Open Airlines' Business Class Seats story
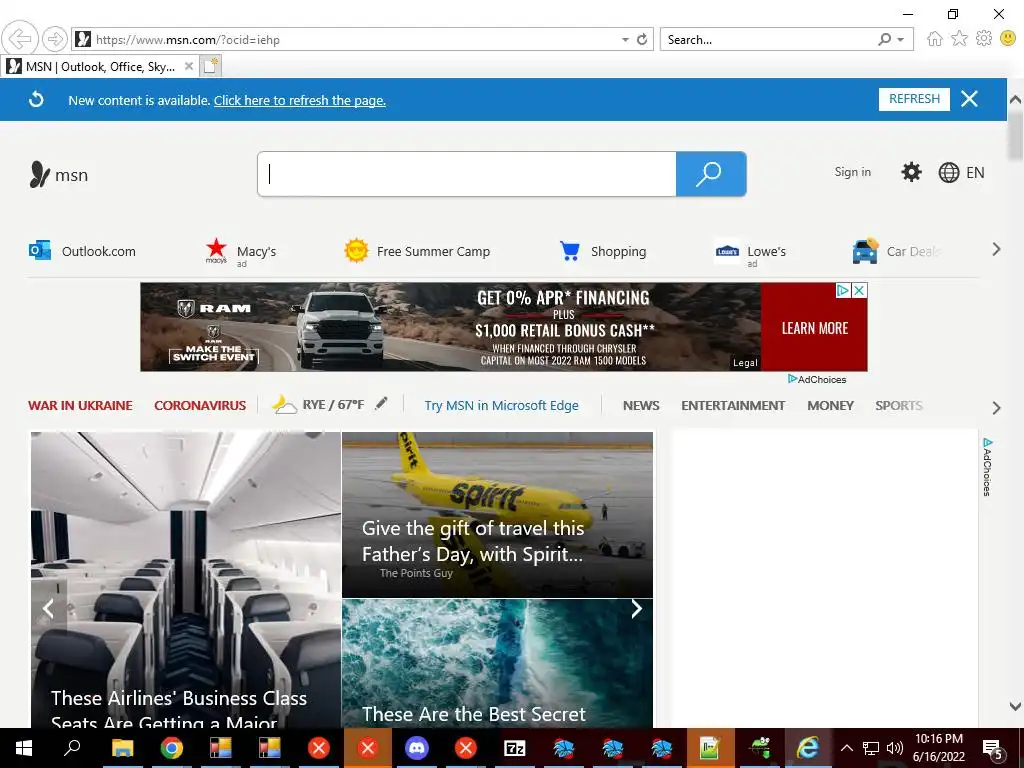1024x768 pixels. [x=185, y=580]
